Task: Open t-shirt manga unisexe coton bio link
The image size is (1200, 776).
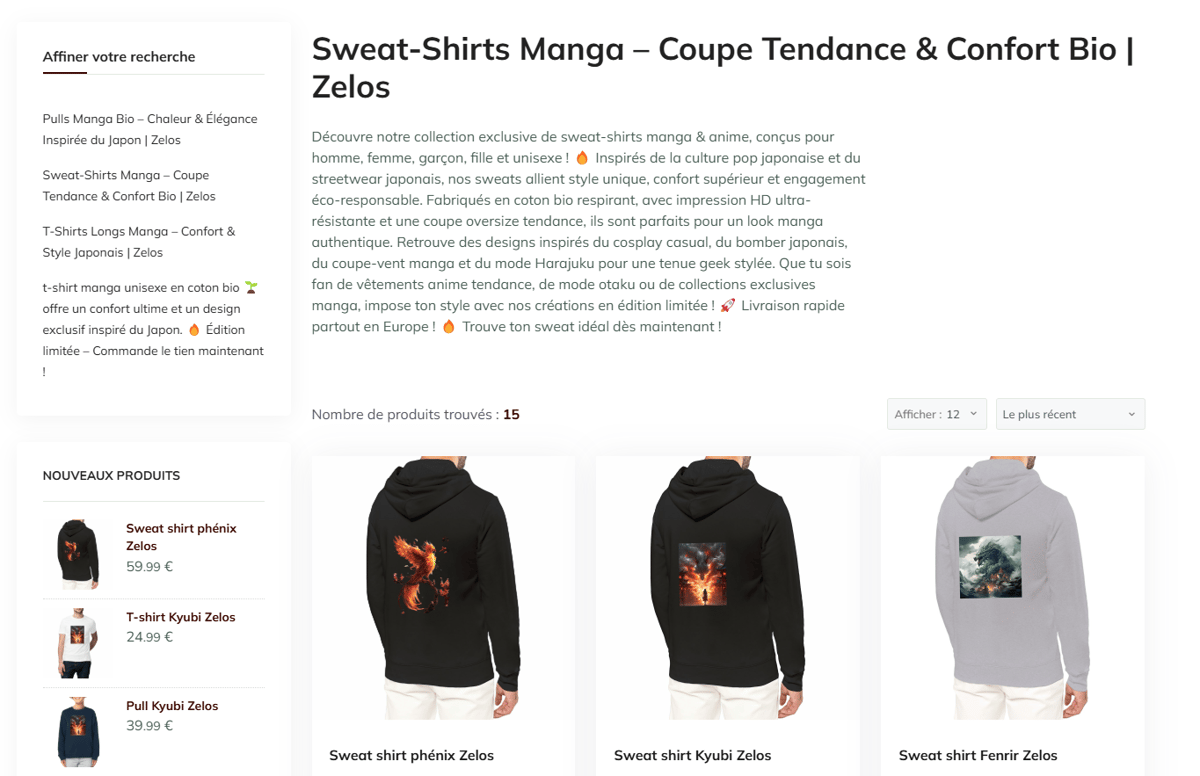Action: point(153,329)
